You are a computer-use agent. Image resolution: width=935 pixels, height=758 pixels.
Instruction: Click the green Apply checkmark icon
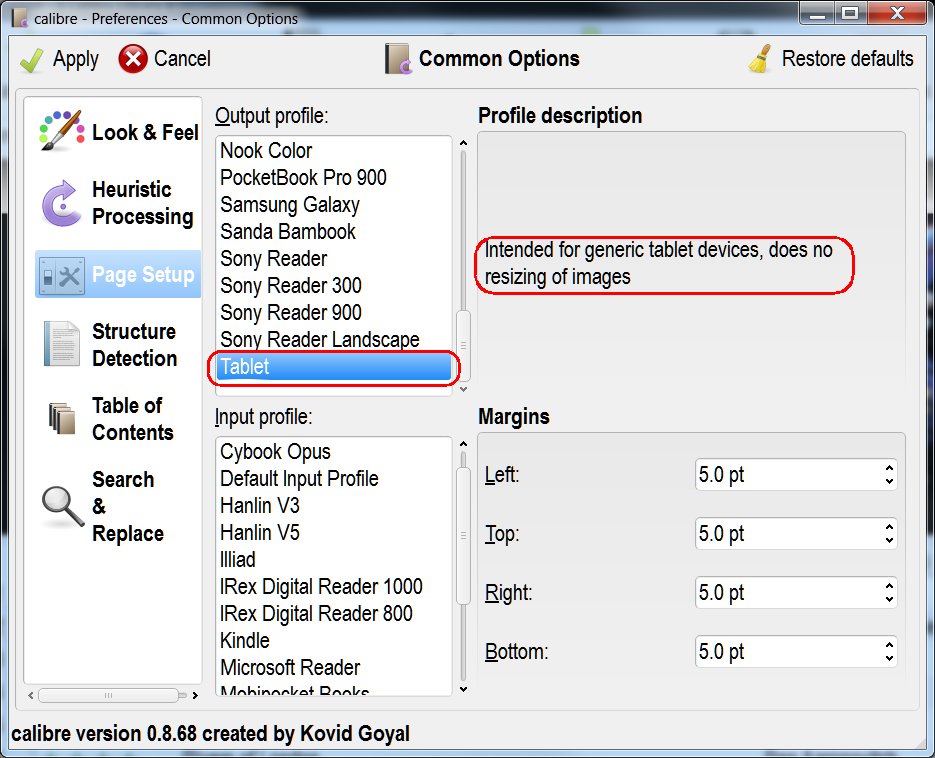(31, 60)
